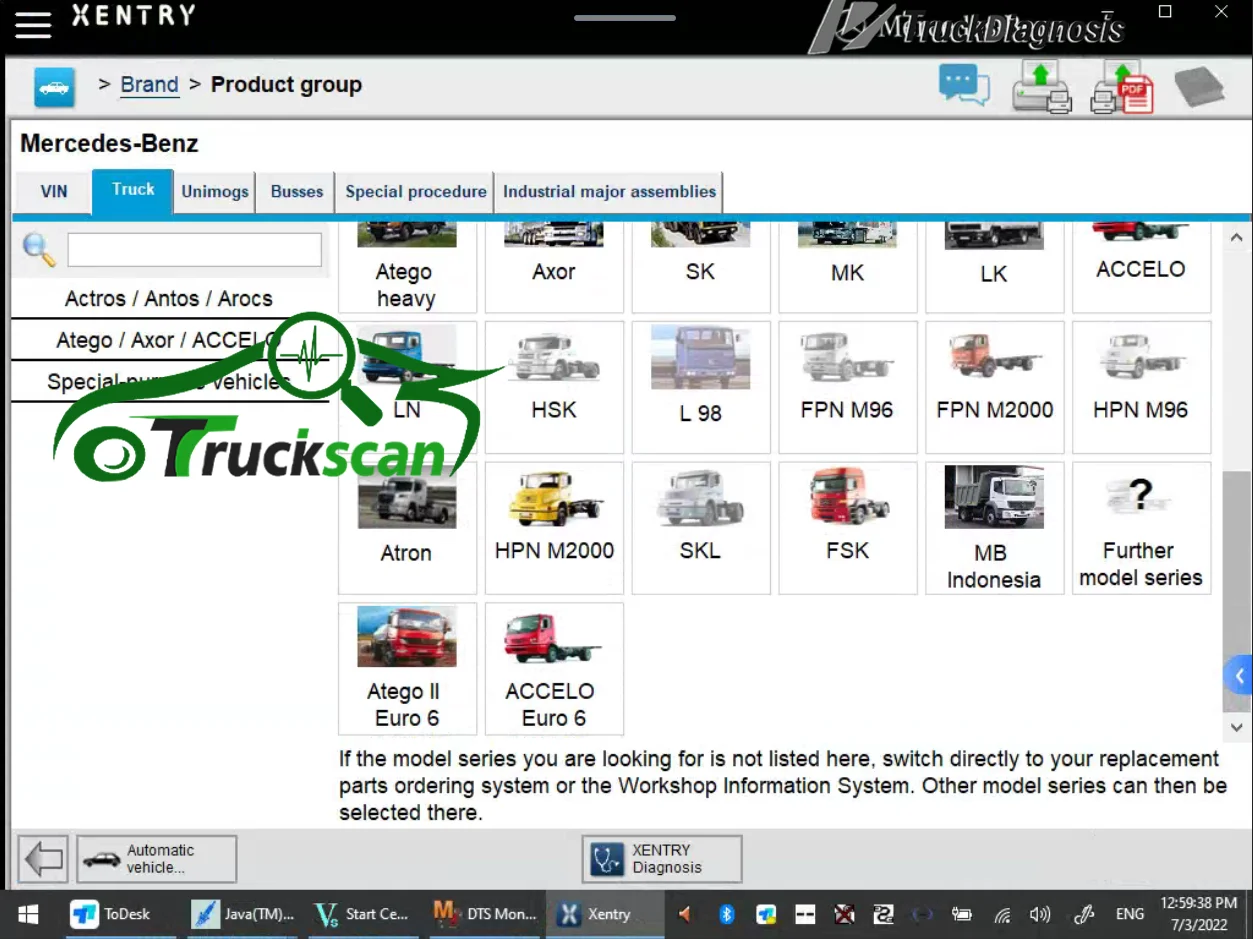Image resolution: width=1253 pixels, height=939 pixels.
Task: Select the Atron model series tile
Action: (x=406, y=528)
